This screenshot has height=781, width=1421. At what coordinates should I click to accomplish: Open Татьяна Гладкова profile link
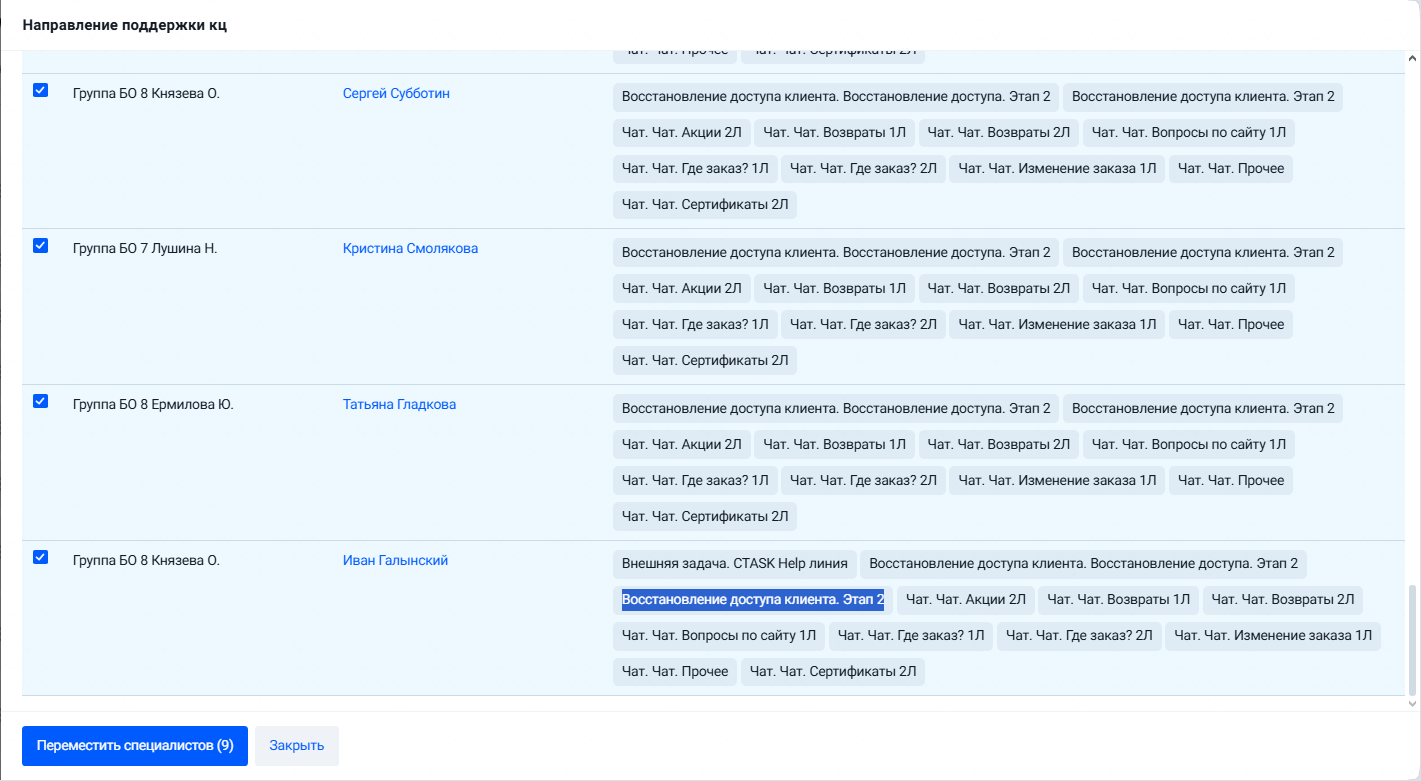pos(399,404)
